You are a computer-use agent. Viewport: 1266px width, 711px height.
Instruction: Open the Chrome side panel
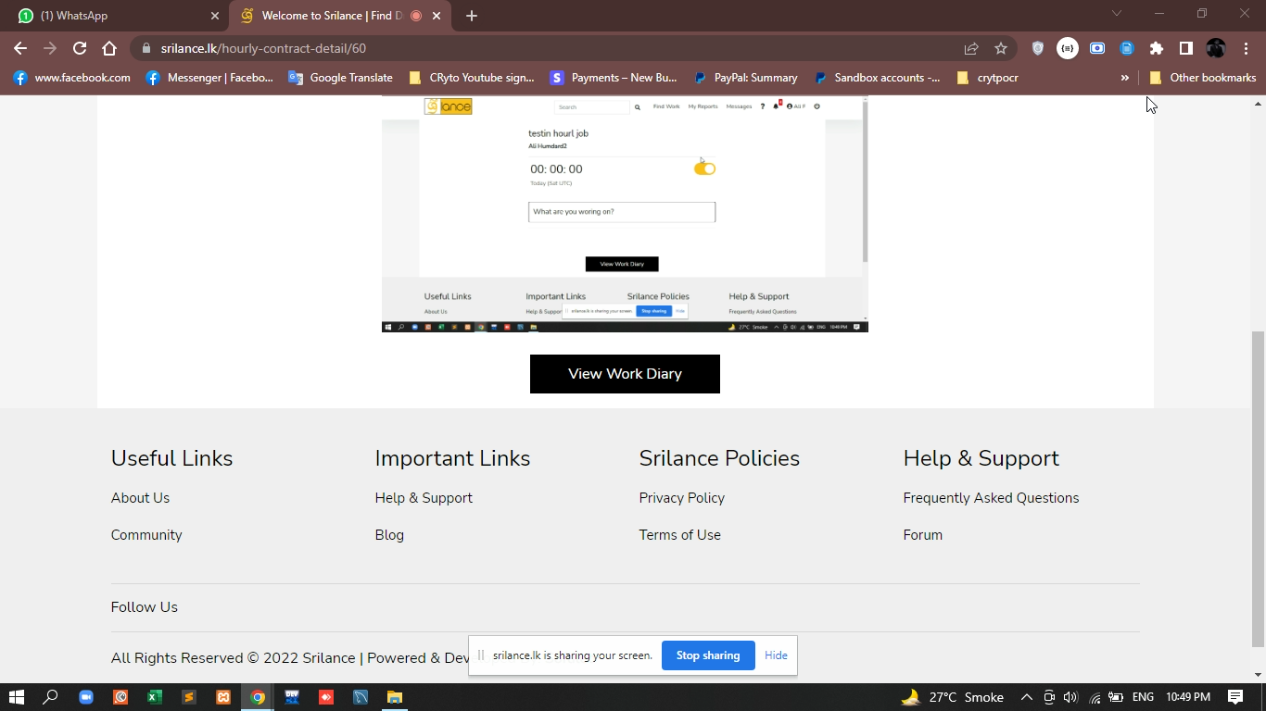(1186, 48)
